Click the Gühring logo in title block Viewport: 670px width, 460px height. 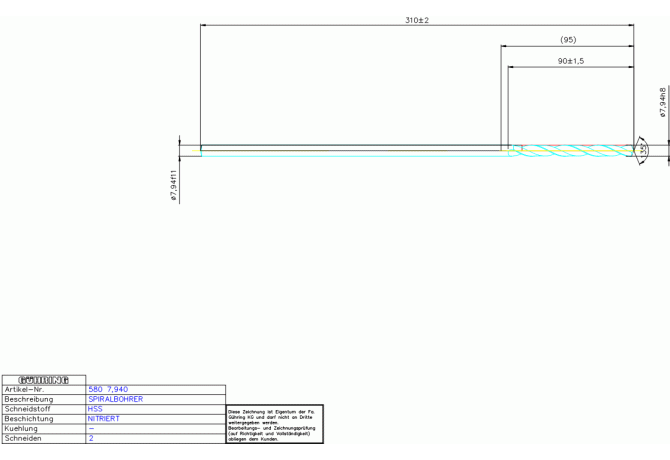pyautogui.click(x=44, y=379)
